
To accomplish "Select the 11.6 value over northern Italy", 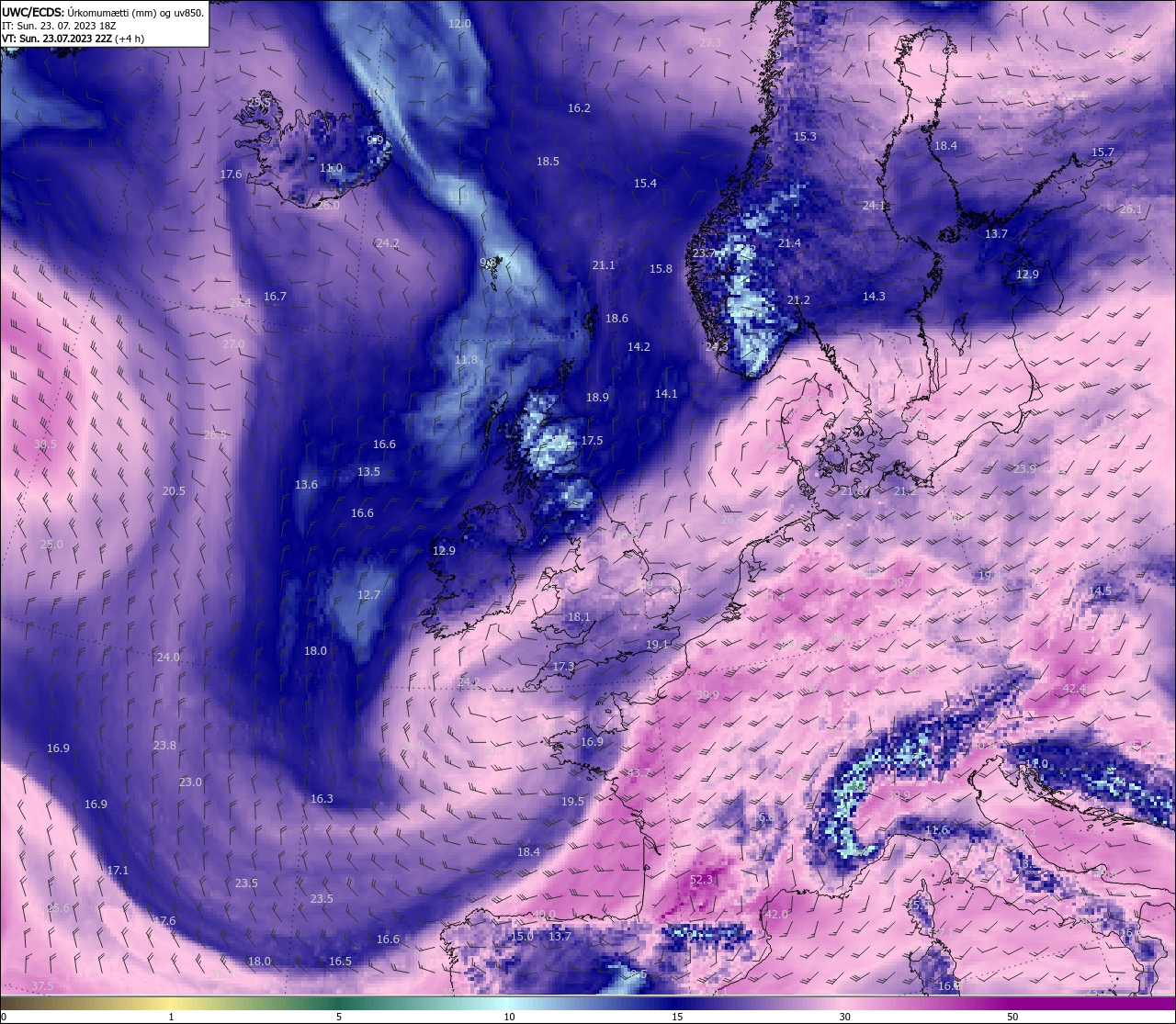I will (x=936, y=829).
